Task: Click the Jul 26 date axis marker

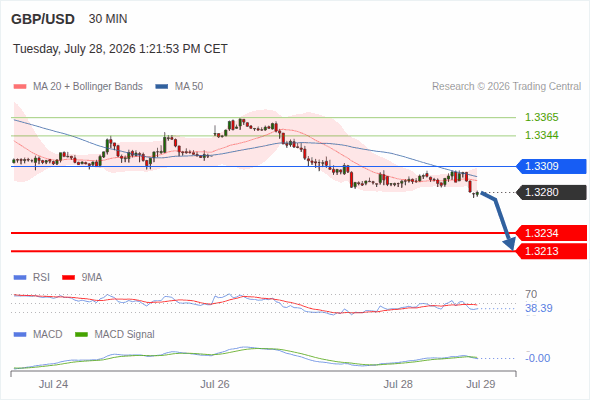Action: point(215,384)
